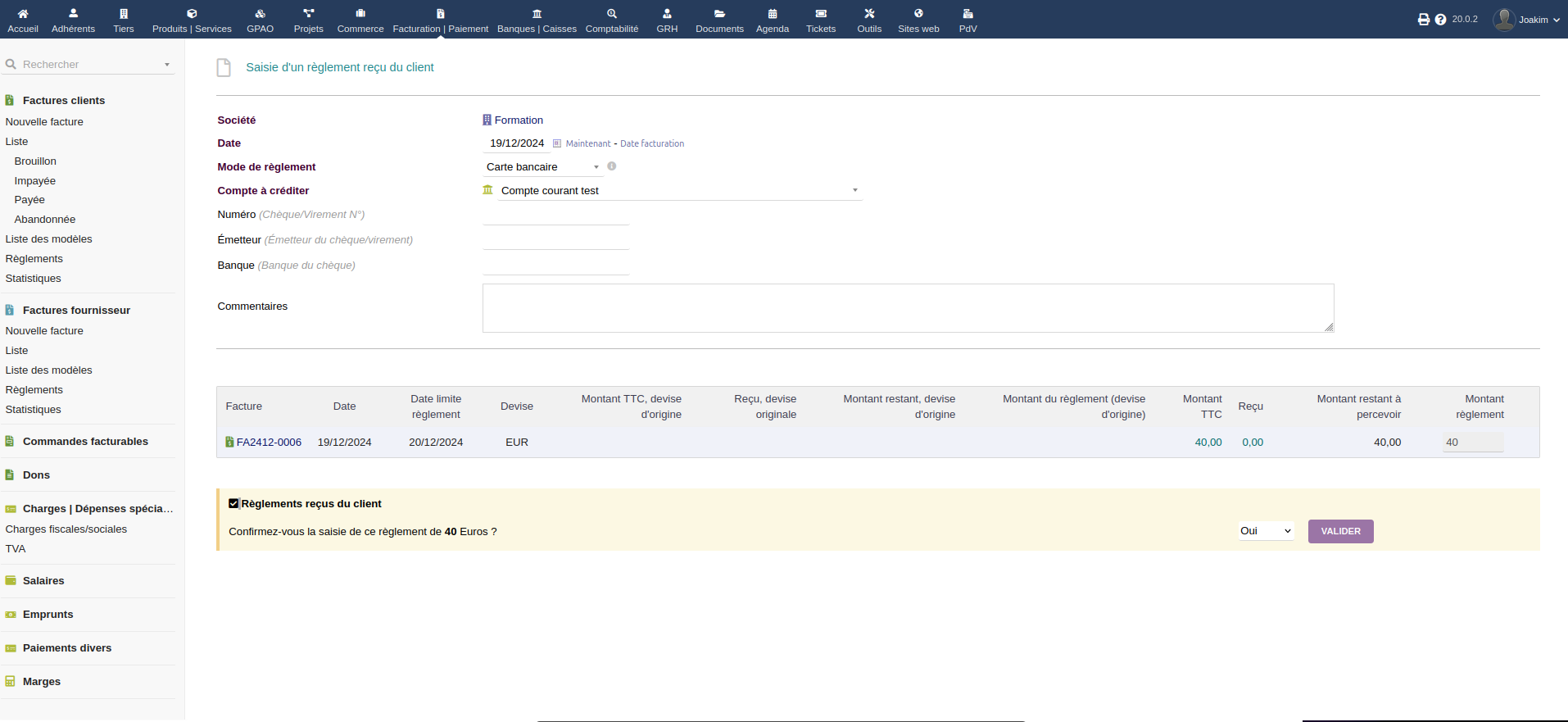Viewport: 1568px width, 722px height.
Task: Open GPAO module icon
Action: [x=260, y=13]
